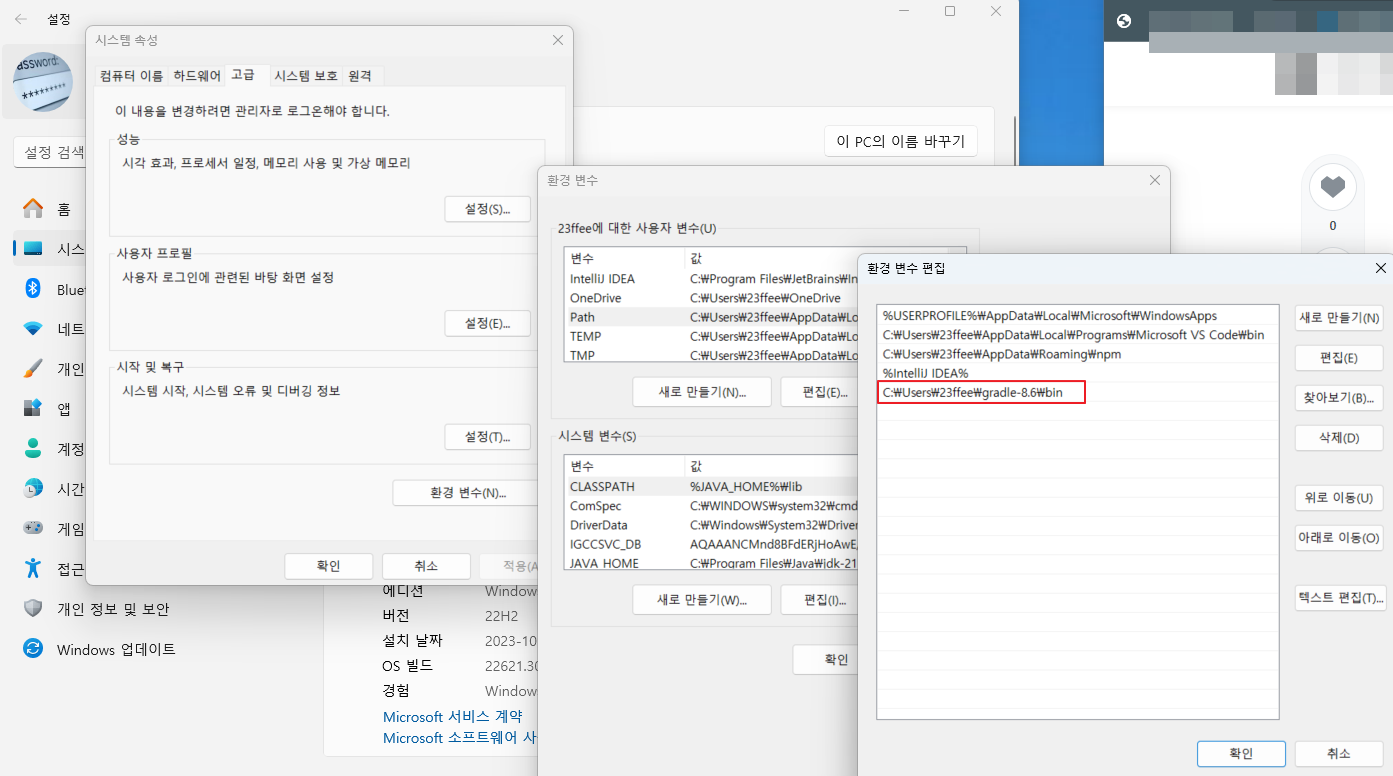1393x776 pixels.
Task: Switch to 컴퓨터 이름 tab
Action: pyautogui.click(x=131, y=76)
